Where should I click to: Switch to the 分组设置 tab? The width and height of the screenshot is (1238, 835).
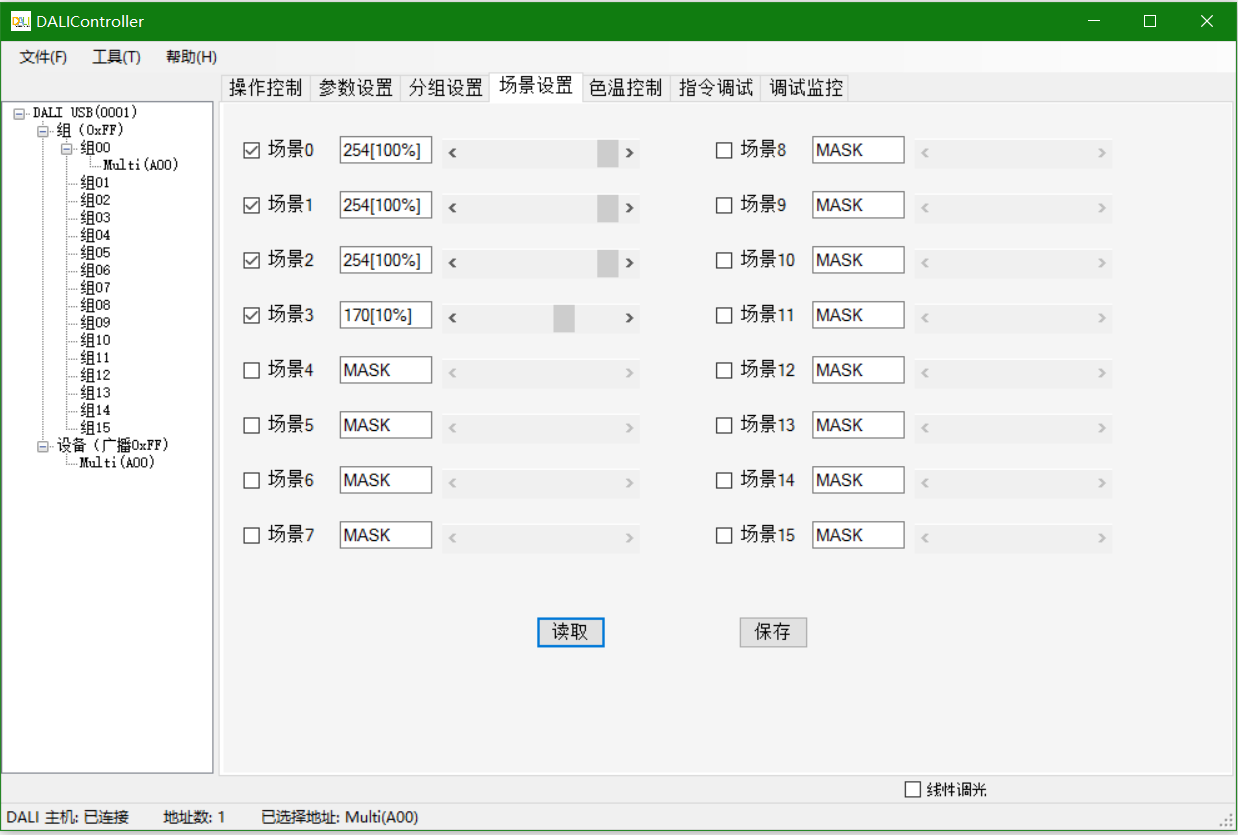tap(445, 88)
